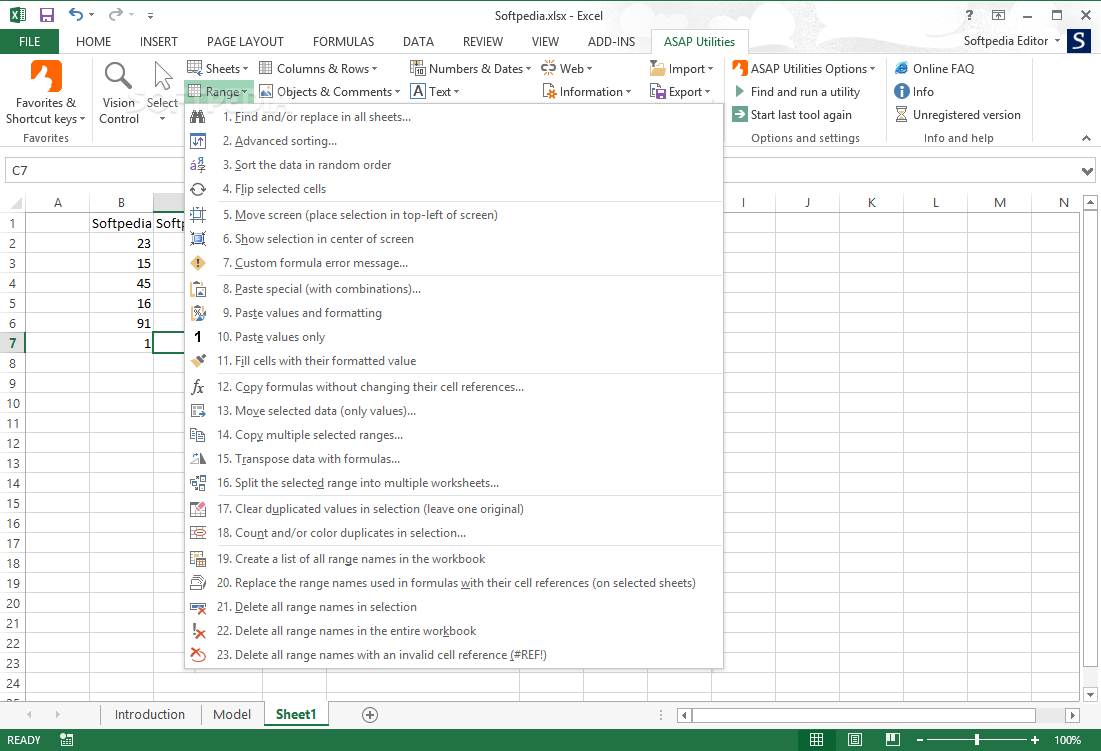Open the Columns & Rows dropdown

318,68
